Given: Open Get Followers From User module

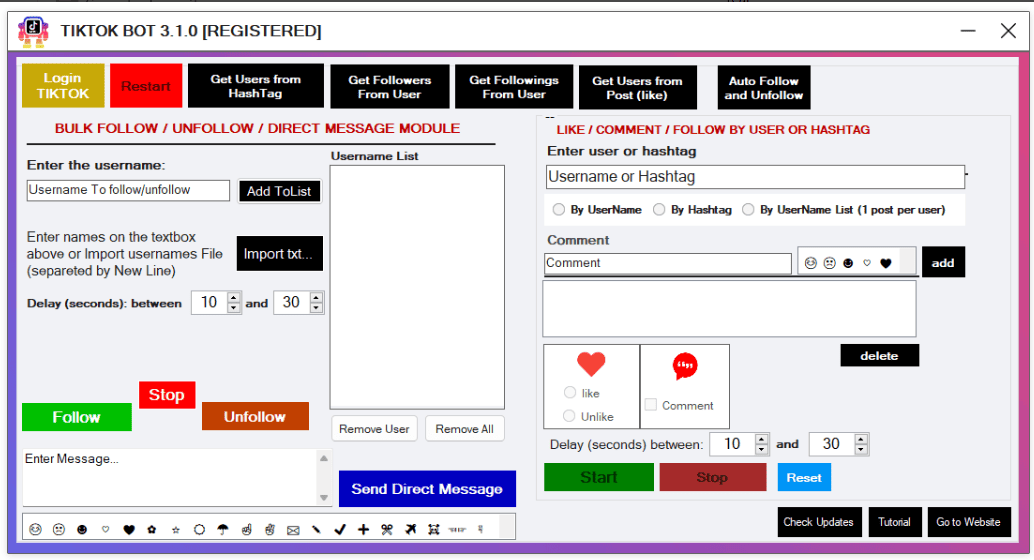Looking at the screenshot, I should pyautogui.click(x=390, y=86).
